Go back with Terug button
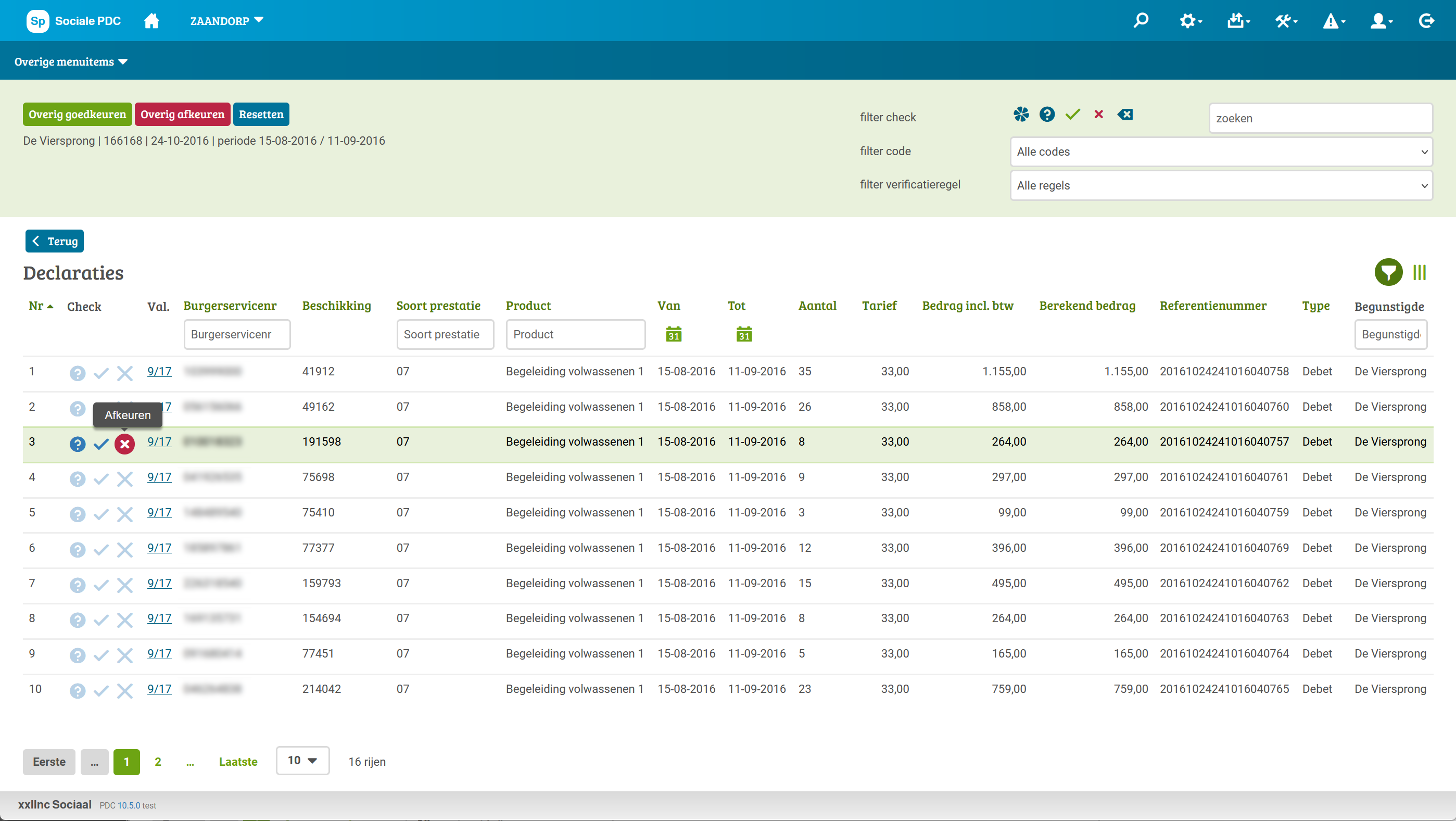The width and height of the screenshot is (1456, 821). click(x=54, y=241)
